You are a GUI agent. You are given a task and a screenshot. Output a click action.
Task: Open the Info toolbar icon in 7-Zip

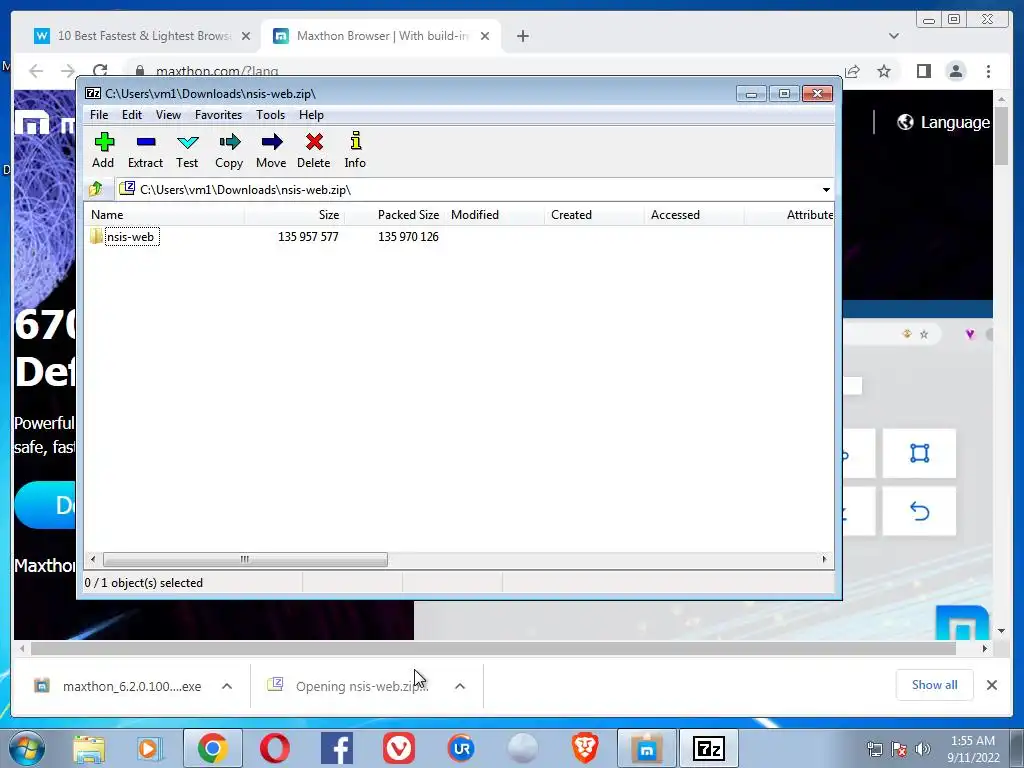(355, 150)
